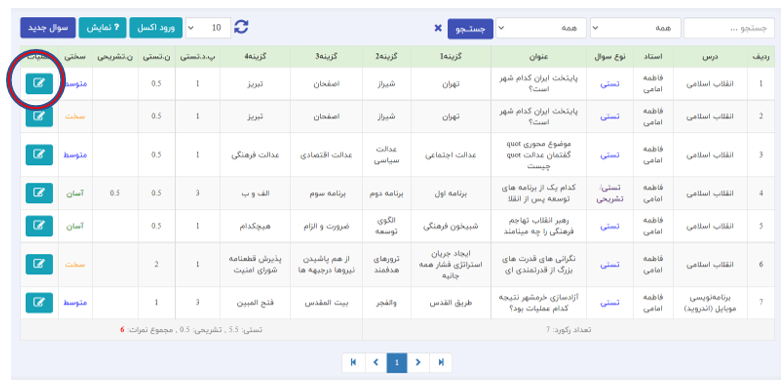Select the شبیخون فرهنگی cell
Screen dimensions: 784x389
click(x=451, y=226)
